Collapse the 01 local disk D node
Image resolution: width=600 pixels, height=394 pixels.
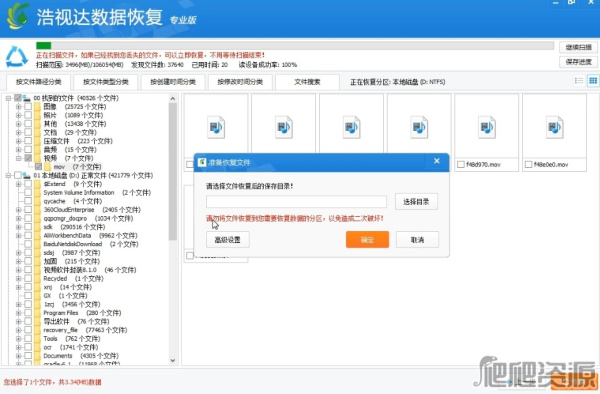pos(8,176)
